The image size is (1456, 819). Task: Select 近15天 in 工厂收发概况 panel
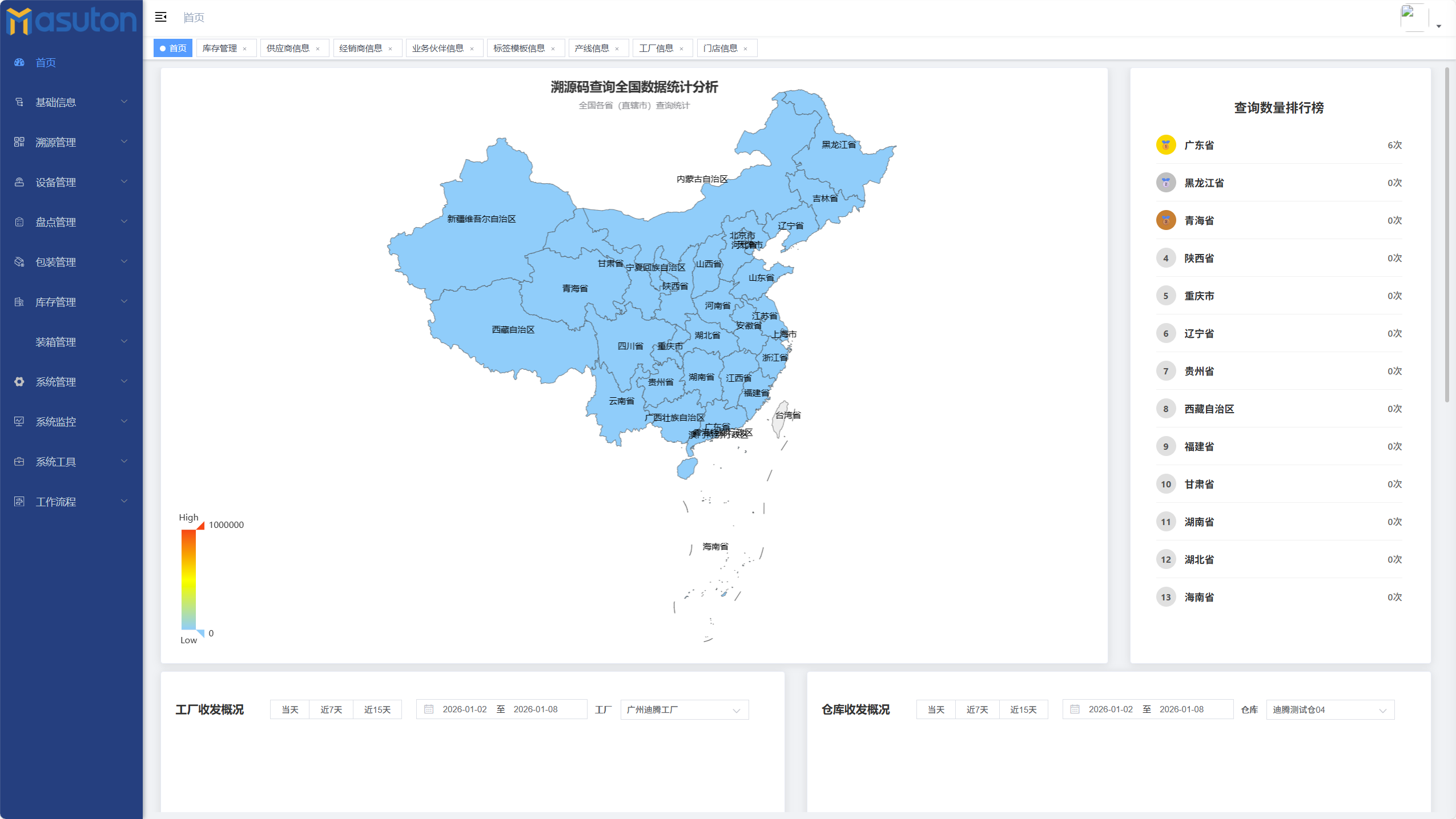378,709
